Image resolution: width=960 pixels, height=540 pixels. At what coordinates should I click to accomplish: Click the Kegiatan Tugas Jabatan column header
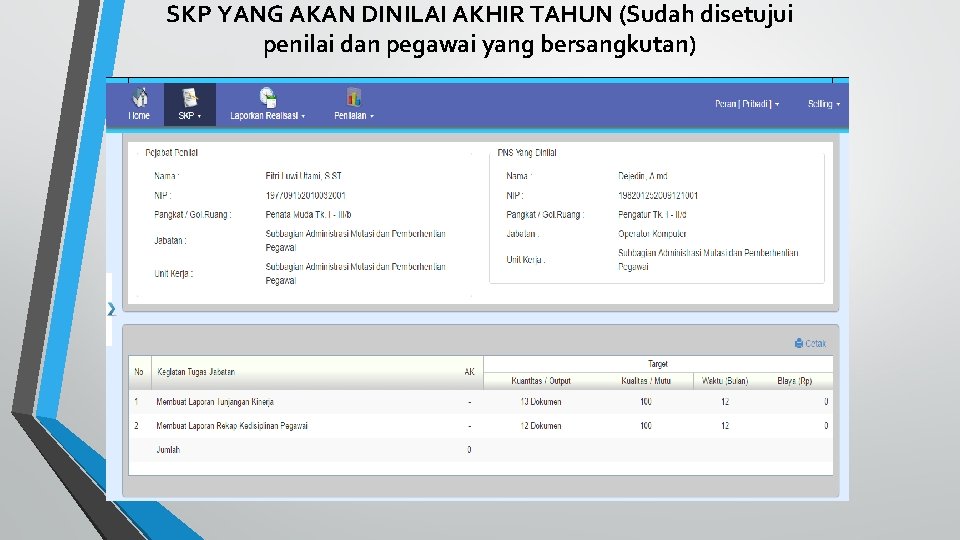tap(196, 372)
